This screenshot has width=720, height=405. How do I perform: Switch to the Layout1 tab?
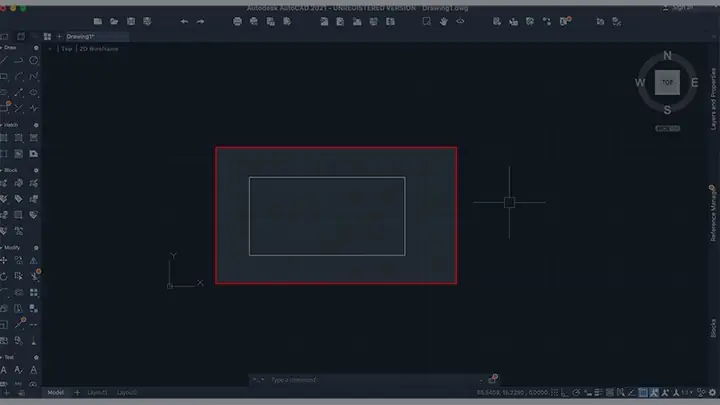click(x=97, y=393)
